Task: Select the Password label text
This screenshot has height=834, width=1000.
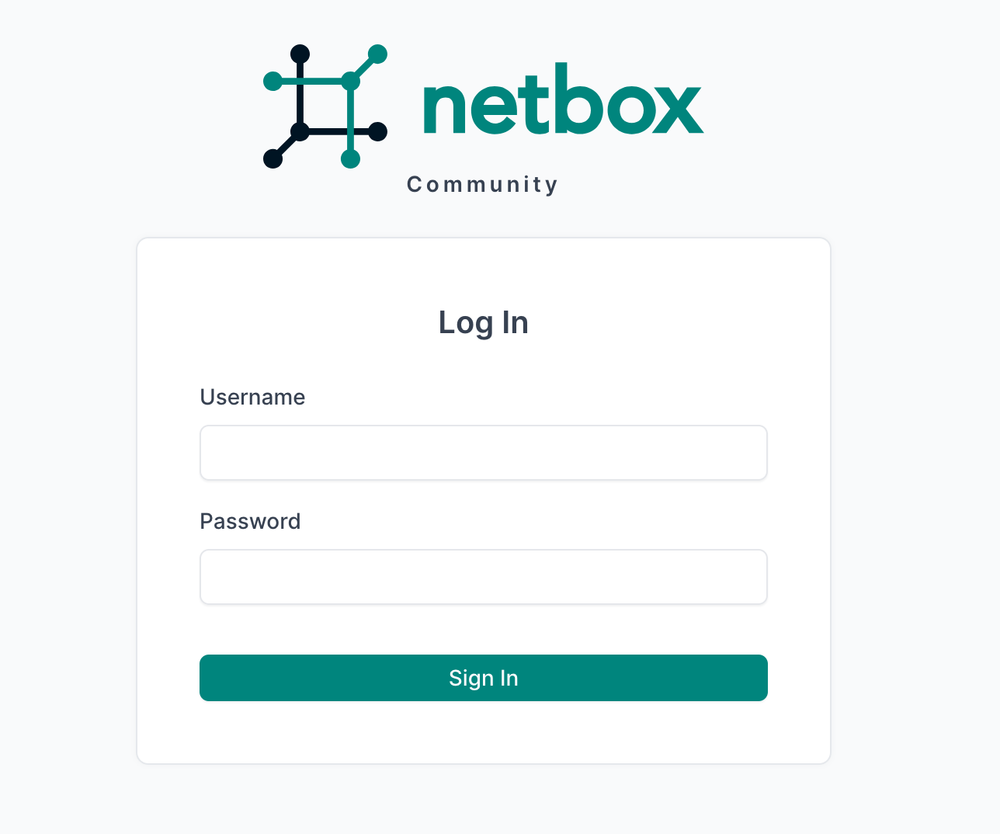Action: pos(250,521)
